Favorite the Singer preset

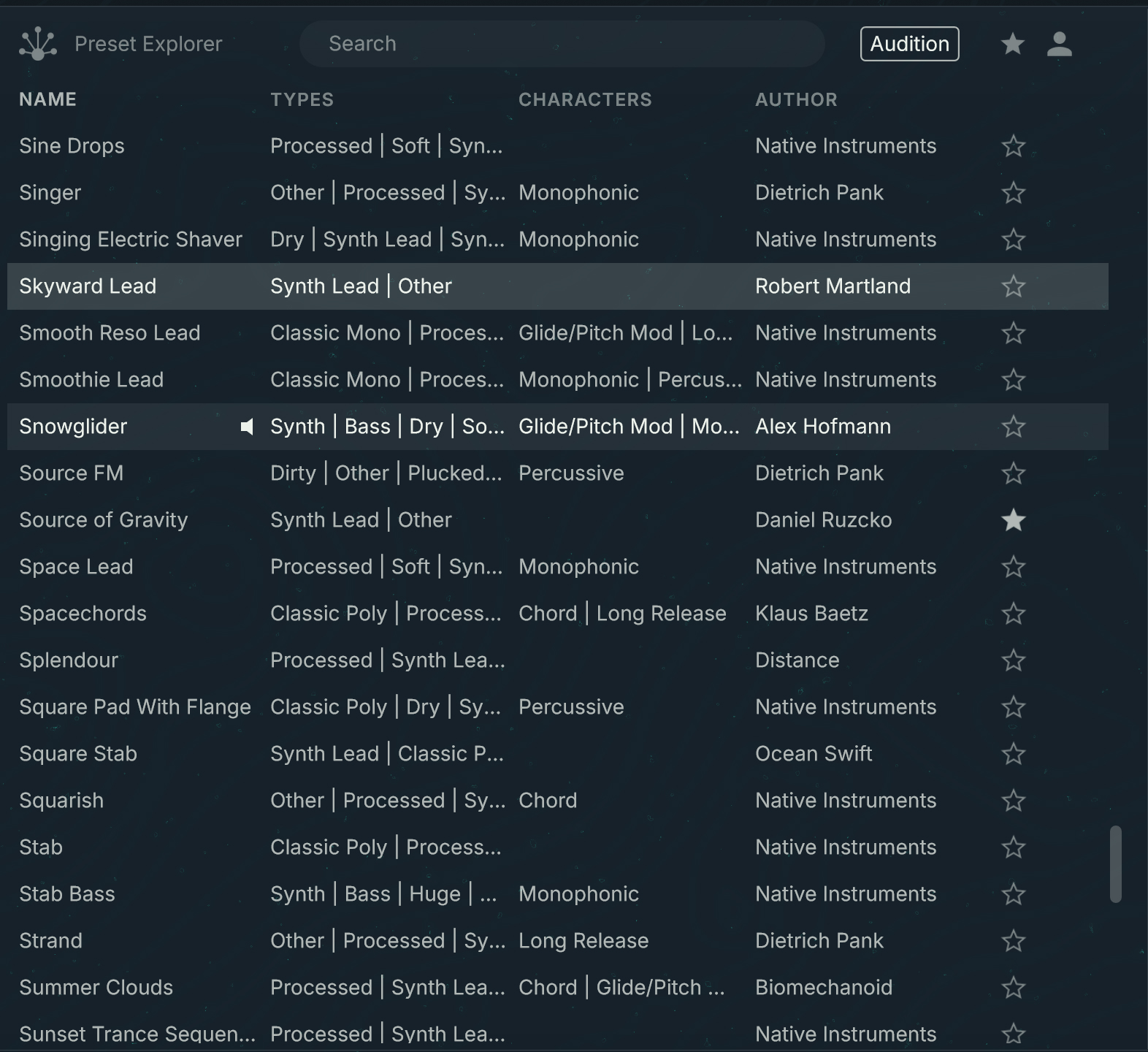(x=1014, y=193)
